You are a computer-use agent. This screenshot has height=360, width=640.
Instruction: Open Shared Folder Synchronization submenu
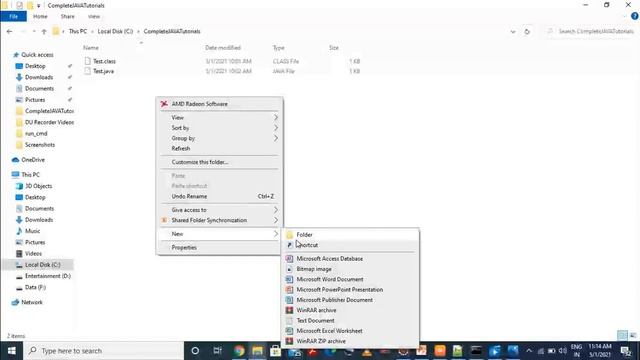click(x=220, y=220)
